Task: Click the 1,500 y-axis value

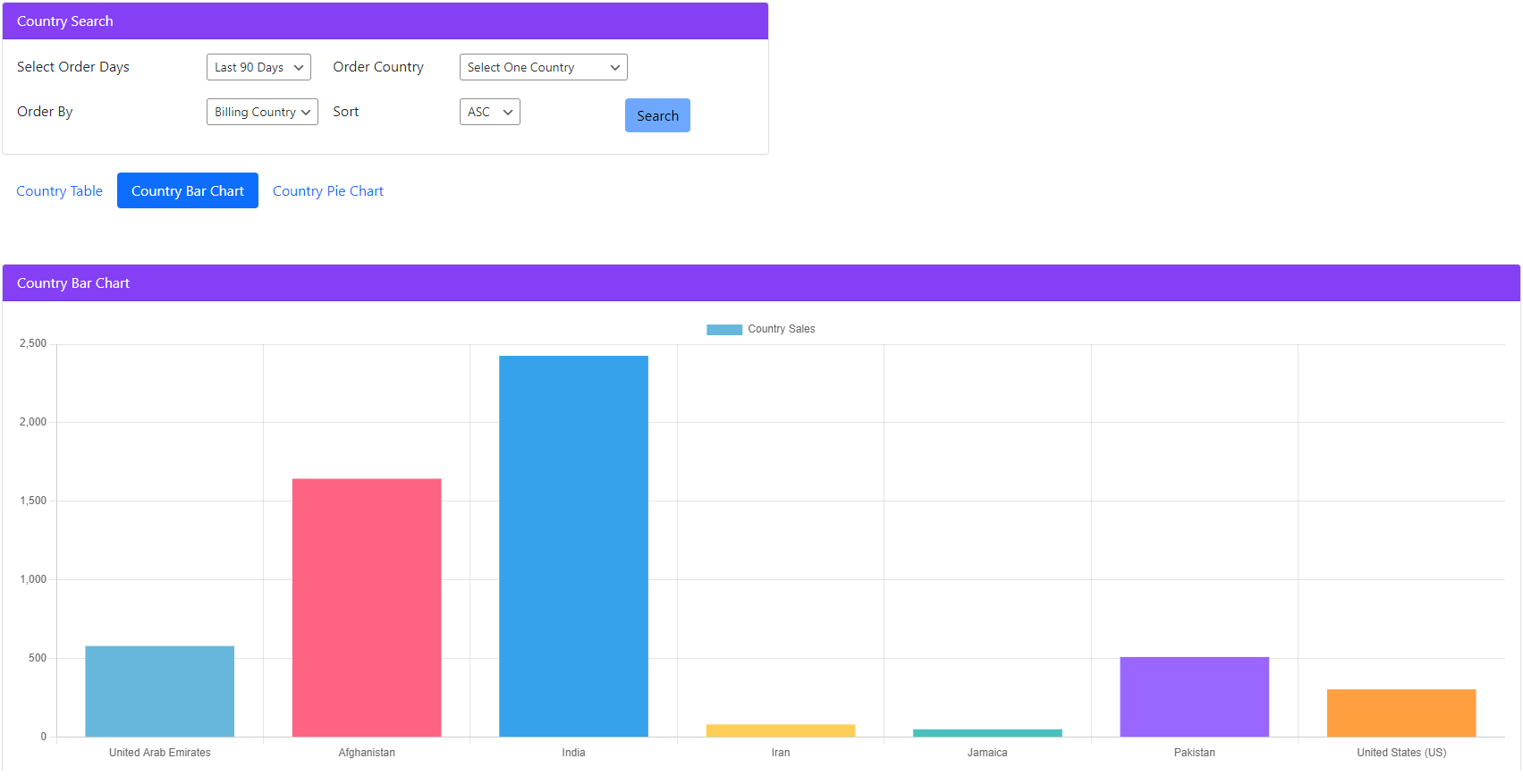Action: [33, 501]
